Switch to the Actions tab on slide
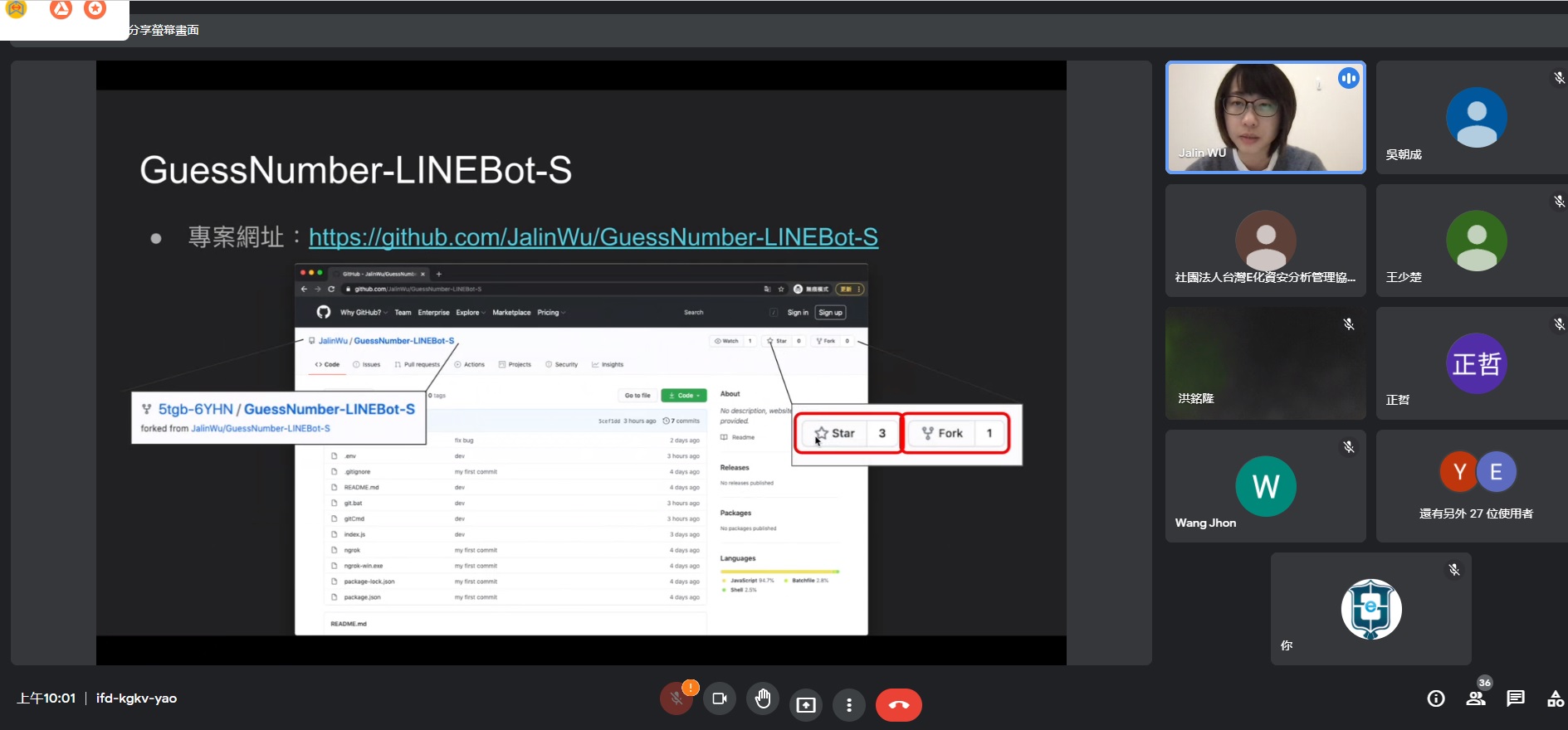 [470, 364]
